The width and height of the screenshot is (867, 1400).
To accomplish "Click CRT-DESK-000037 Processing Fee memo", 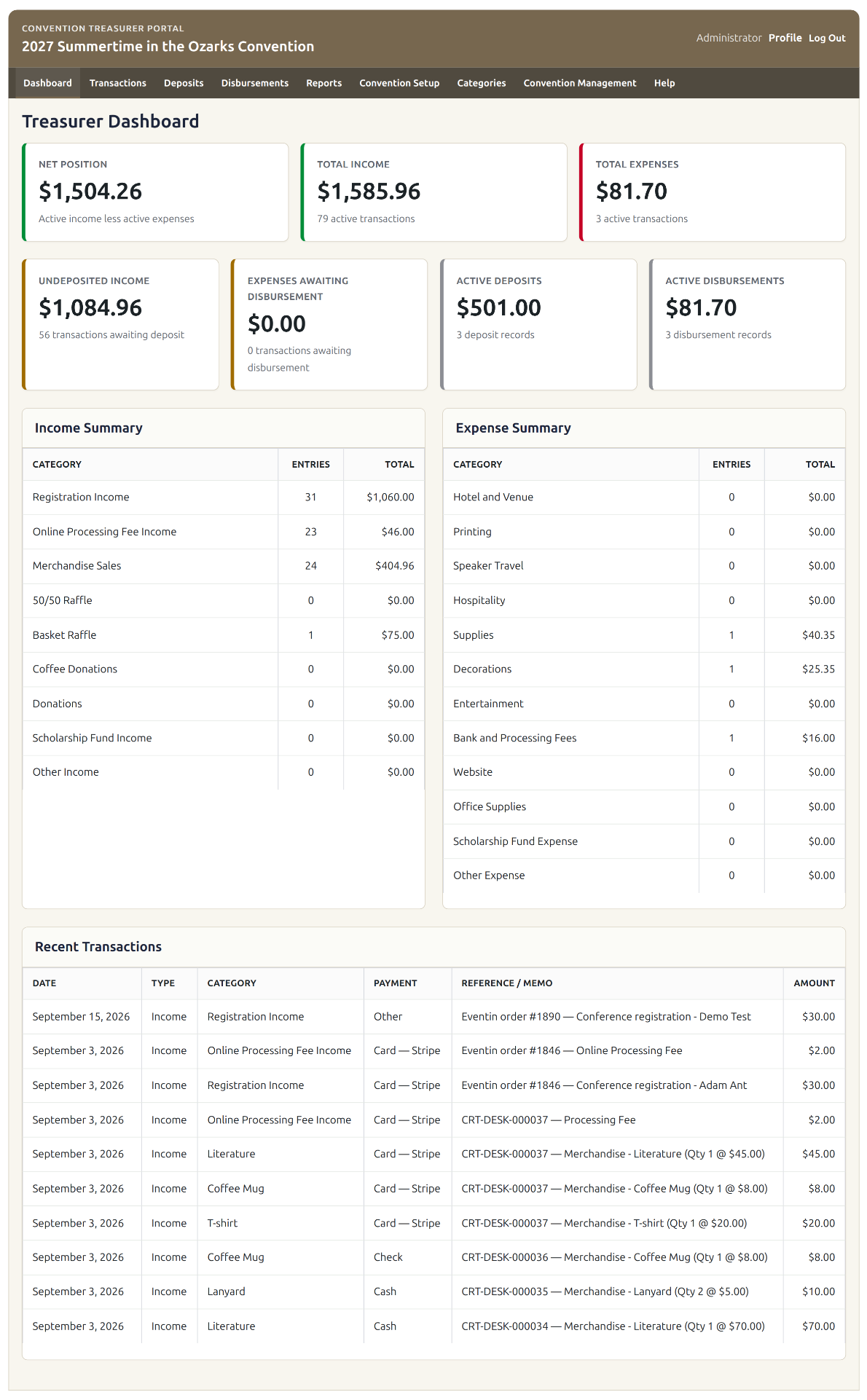I will point(549,1120).
